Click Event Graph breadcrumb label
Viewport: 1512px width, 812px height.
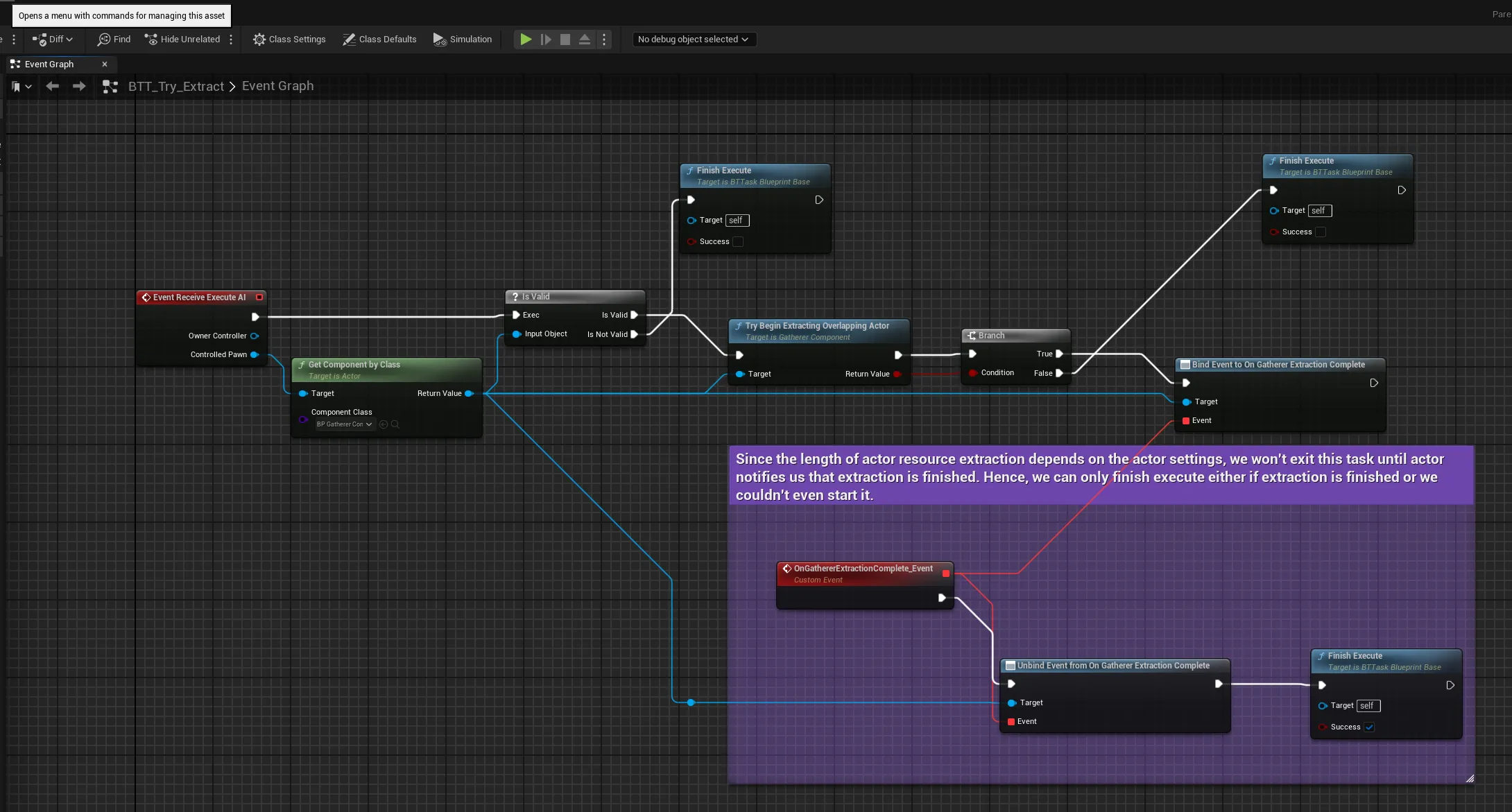pyautogui.click(x=277, y=86)
